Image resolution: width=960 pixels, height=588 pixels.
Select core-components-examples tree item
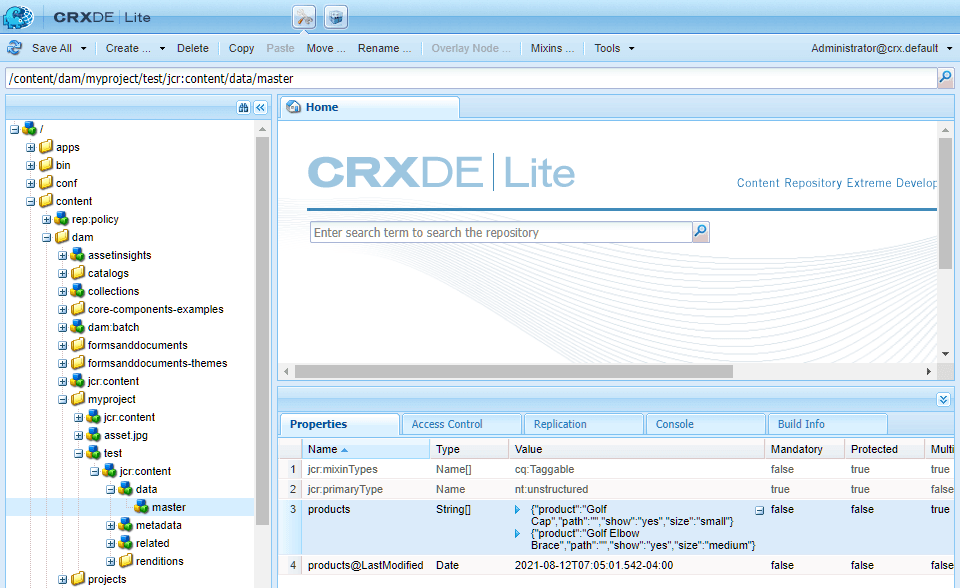pos(156,309)
